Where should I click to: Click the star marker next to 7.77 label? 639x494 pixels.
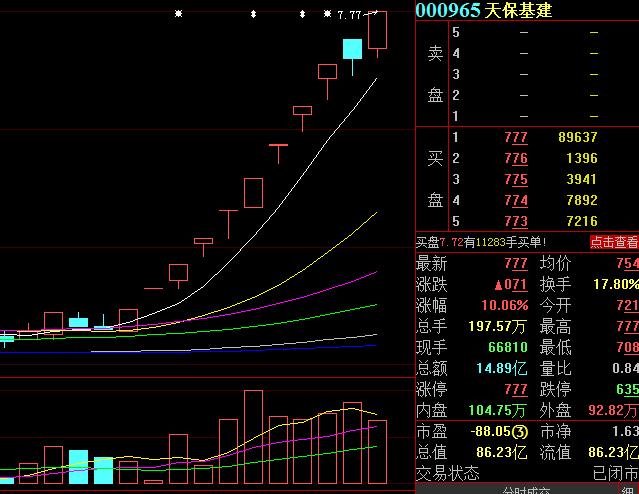[327, 14]
